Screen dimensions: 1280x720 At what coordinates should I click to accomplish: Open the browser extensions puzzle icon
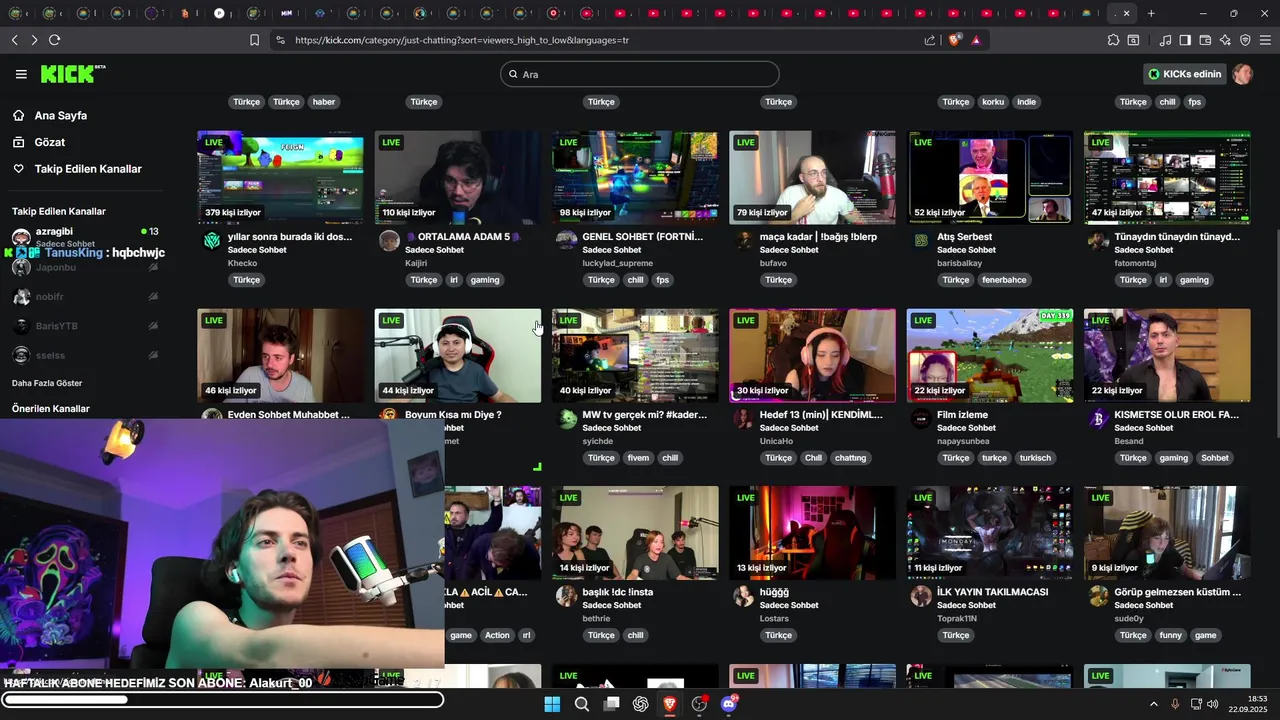(x=1113, y=40)
